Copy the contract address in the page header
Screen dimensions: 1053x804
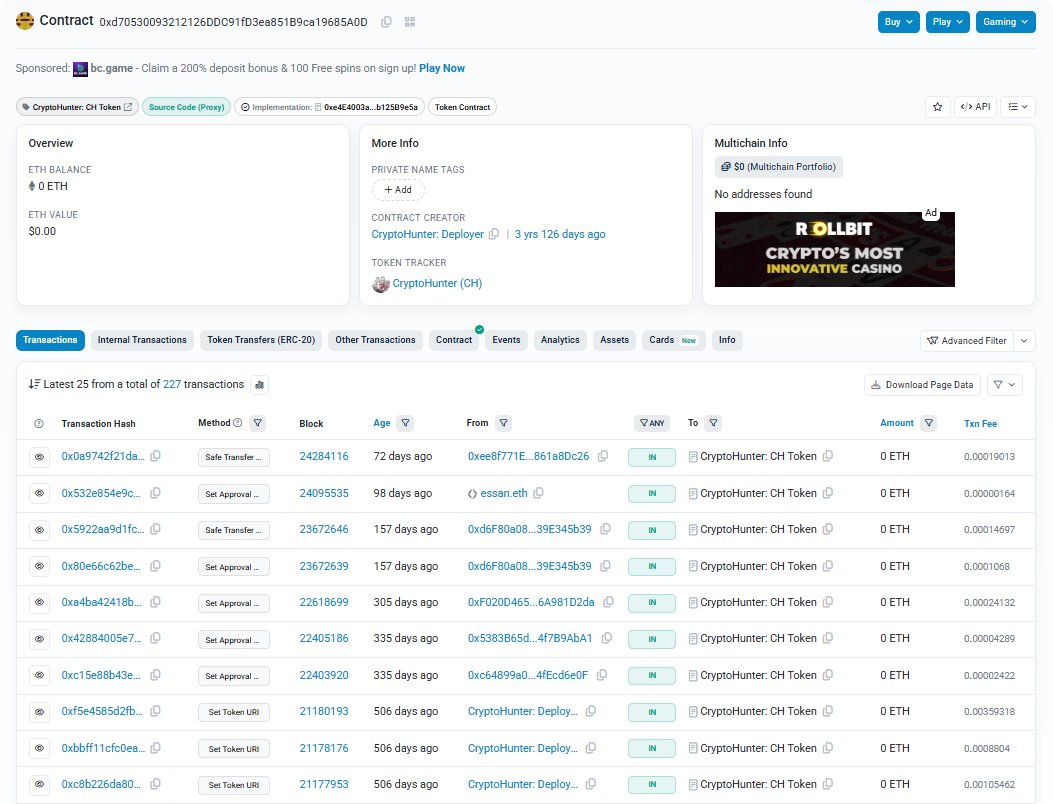386,22
